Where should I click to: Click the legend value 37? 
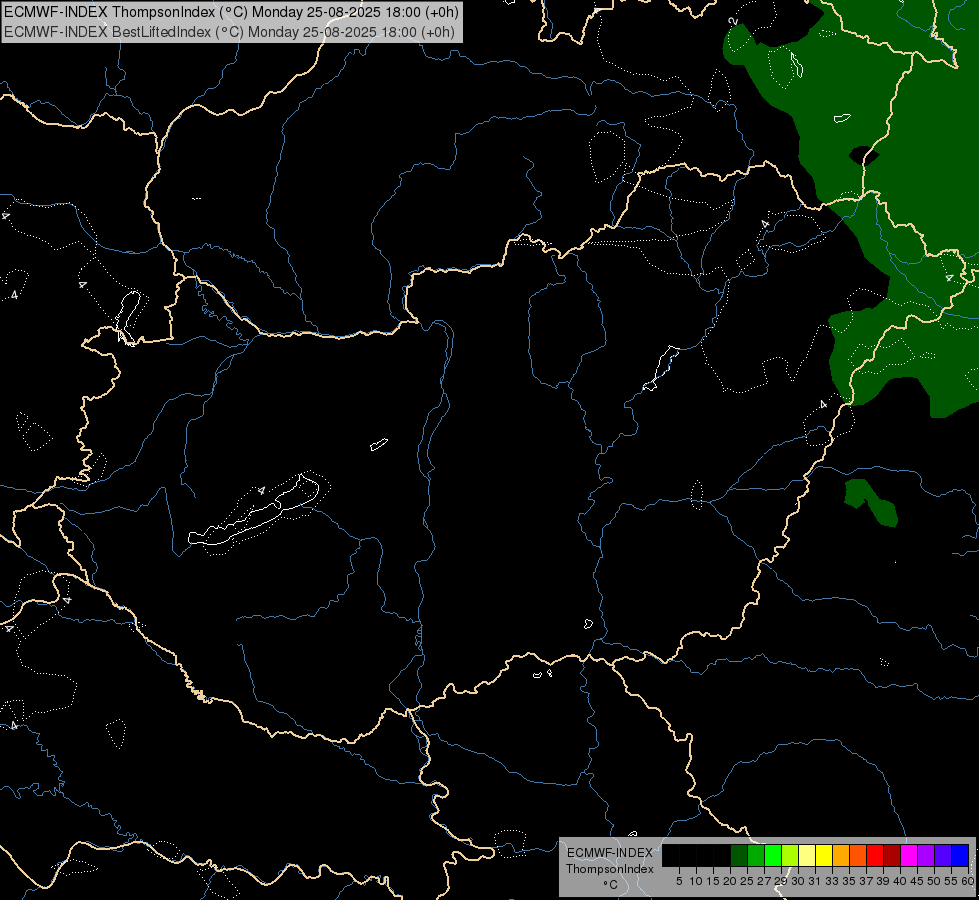866,881
